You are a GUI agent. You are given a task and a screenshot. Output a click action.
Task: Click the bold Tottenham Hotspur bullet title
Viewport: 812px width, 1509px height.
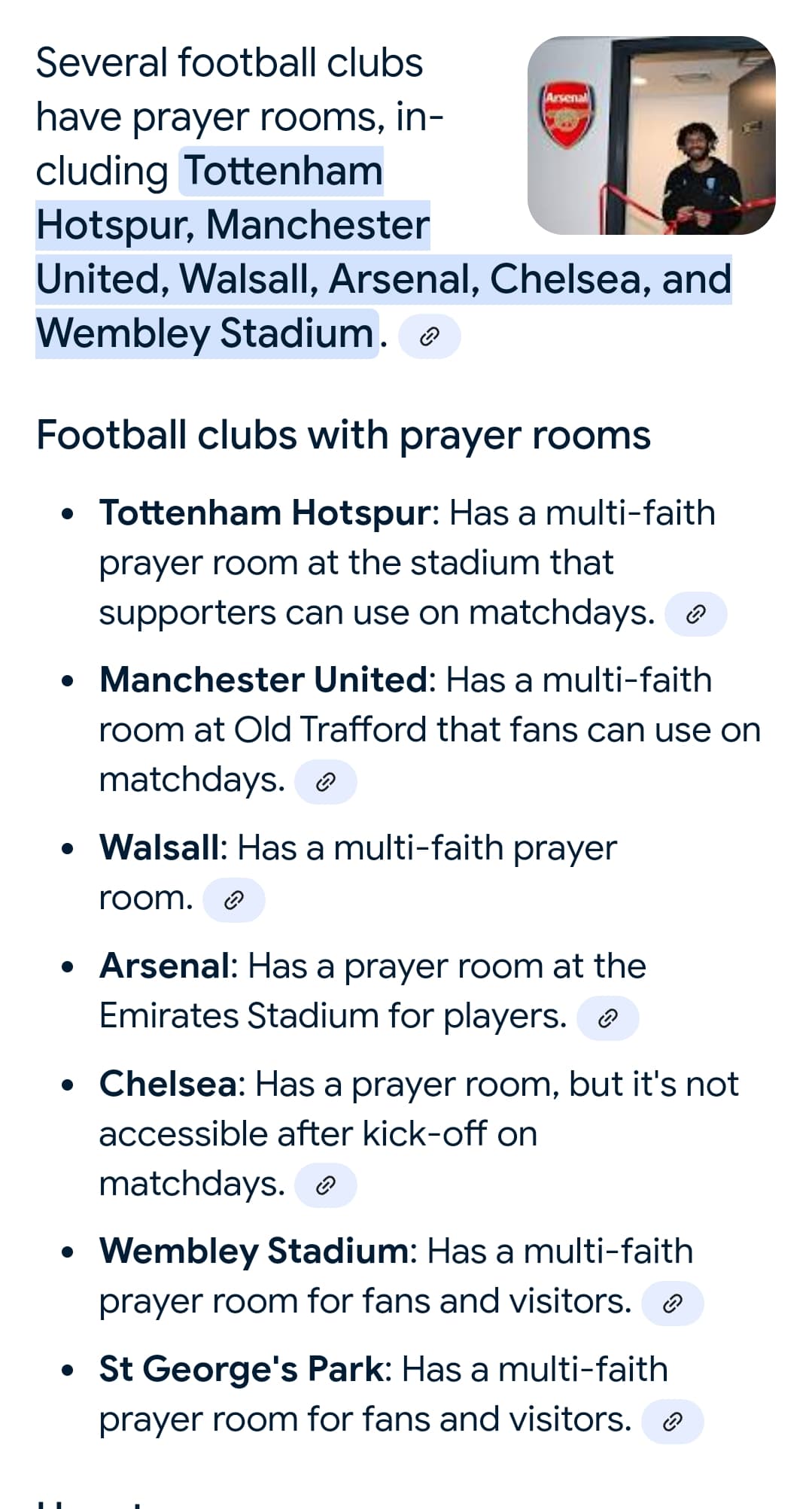pos(264,513)
